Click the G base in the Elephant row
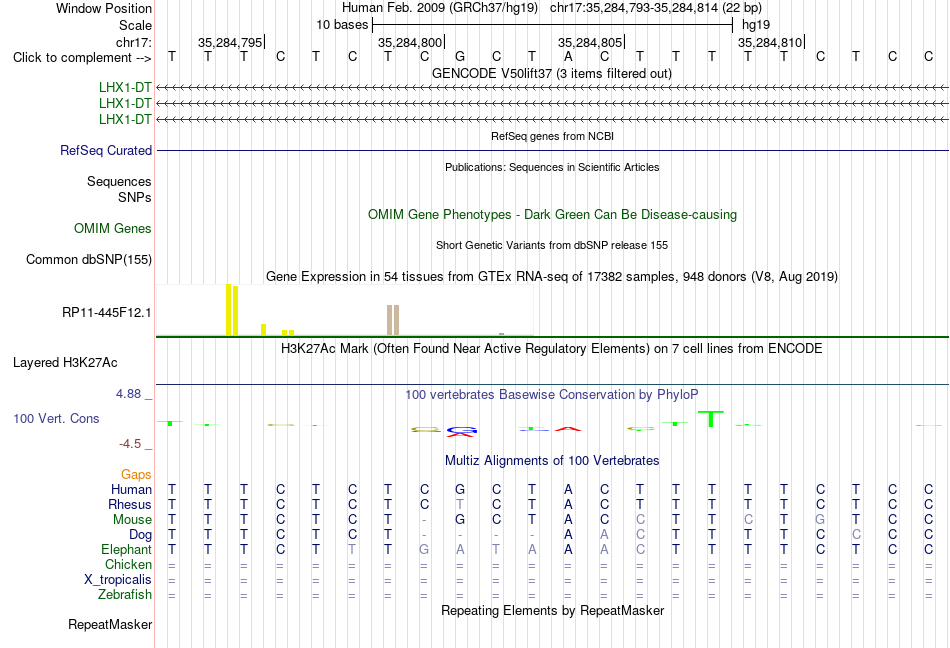Image resolution: width=950 pixels, height=648 pixels. (x=424, y=549)
